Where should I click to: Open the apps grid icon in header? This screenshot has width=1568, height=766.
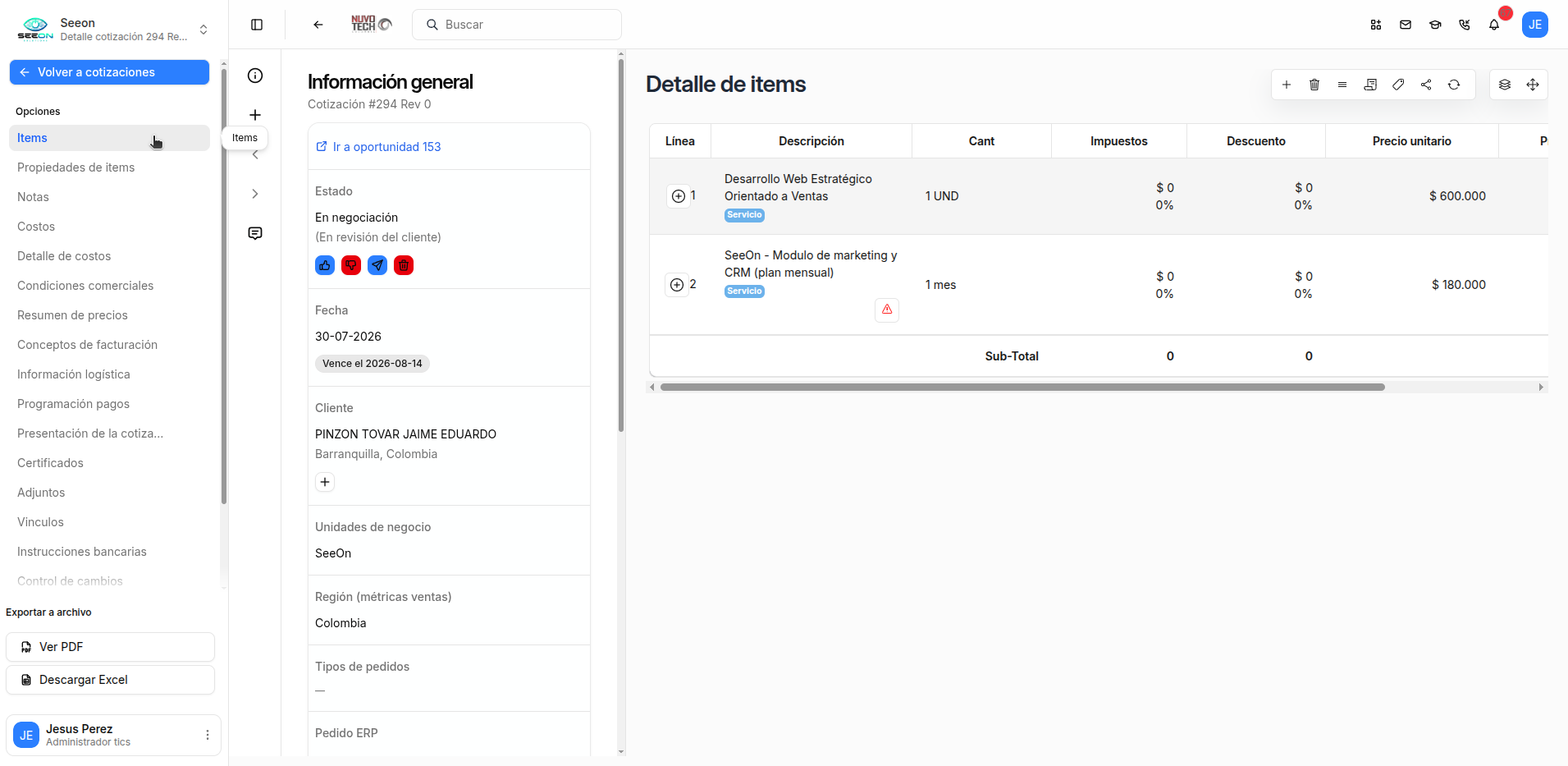coord(1376,25)
